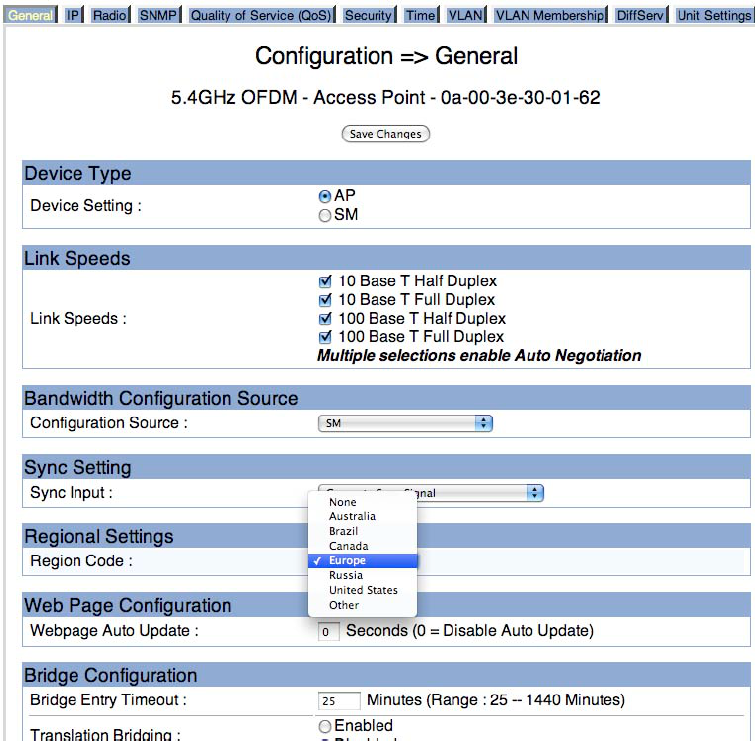Viewport: 755px width, 741px height.
Task: Click the Bridge Entry Timeout minutes field
Action: pyautogui.click(x=339, y=701)
